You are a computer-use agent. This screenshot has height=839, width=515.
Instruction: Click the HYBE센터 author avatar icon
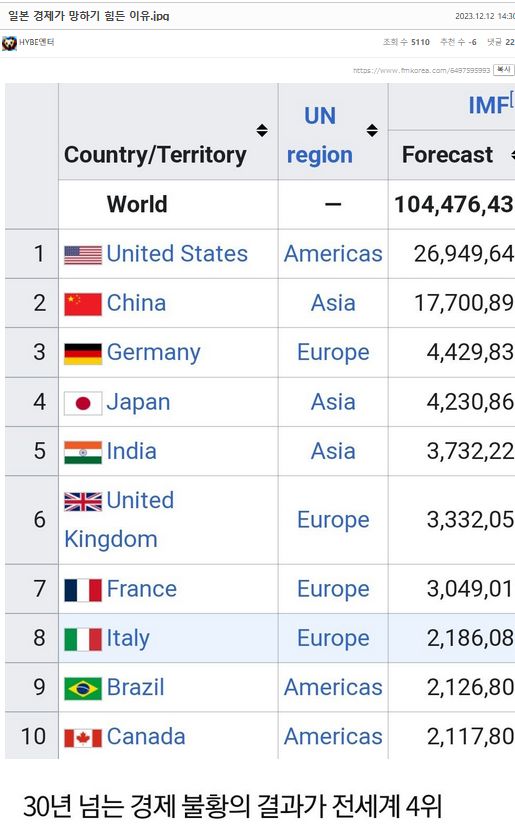click(9, 43)
